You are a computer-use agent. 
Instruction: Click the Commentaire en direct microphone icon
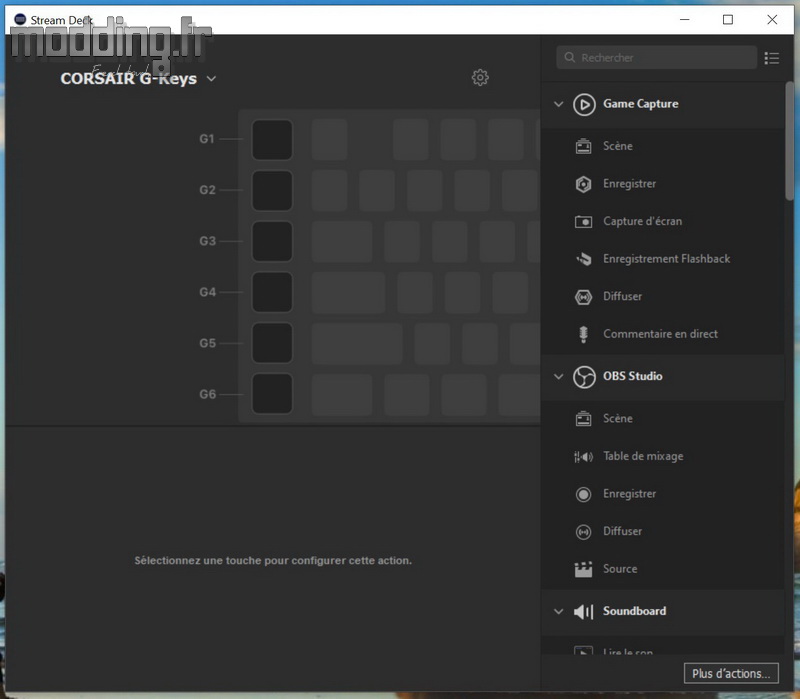click(x=583, y=334)
